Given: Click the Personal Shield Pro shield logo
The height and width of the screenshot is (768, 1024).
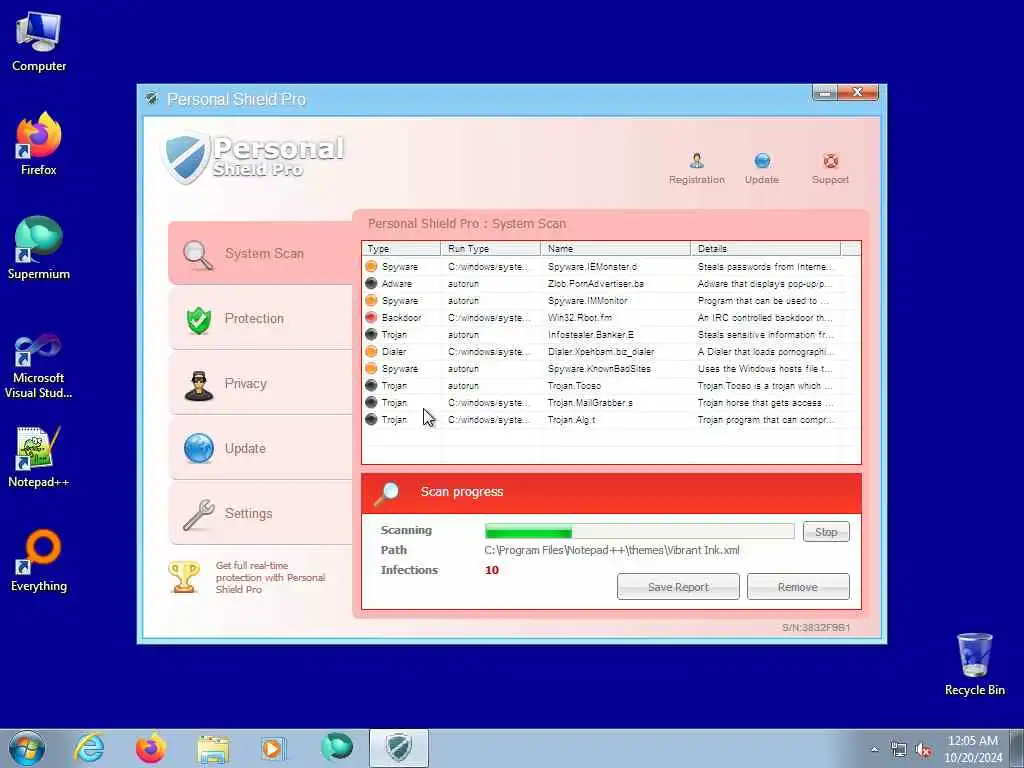Looking at the screenshot, I should [x=186, y=157].
